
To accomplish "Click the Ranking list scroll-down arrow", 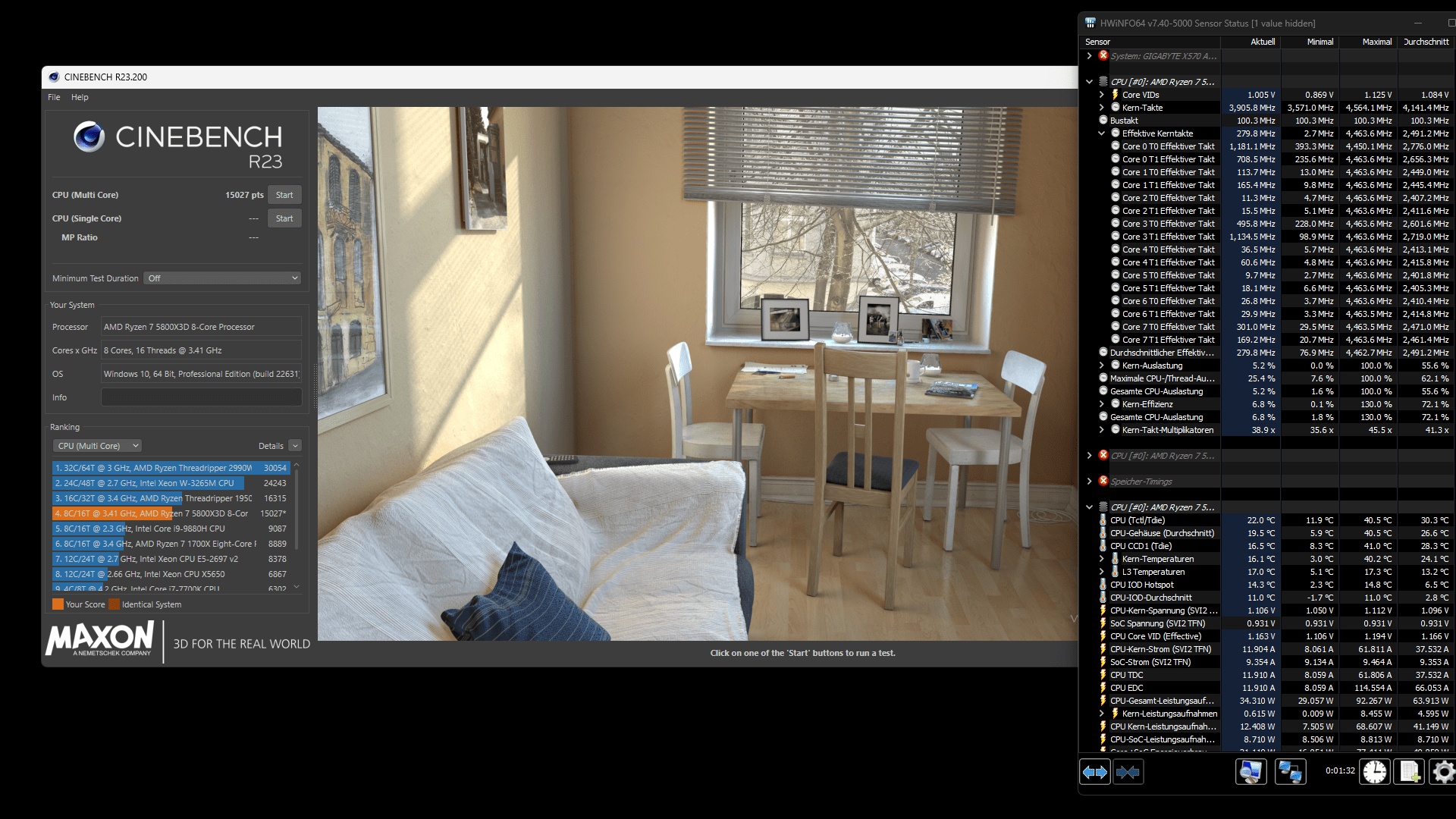I will tap(297, 587).
